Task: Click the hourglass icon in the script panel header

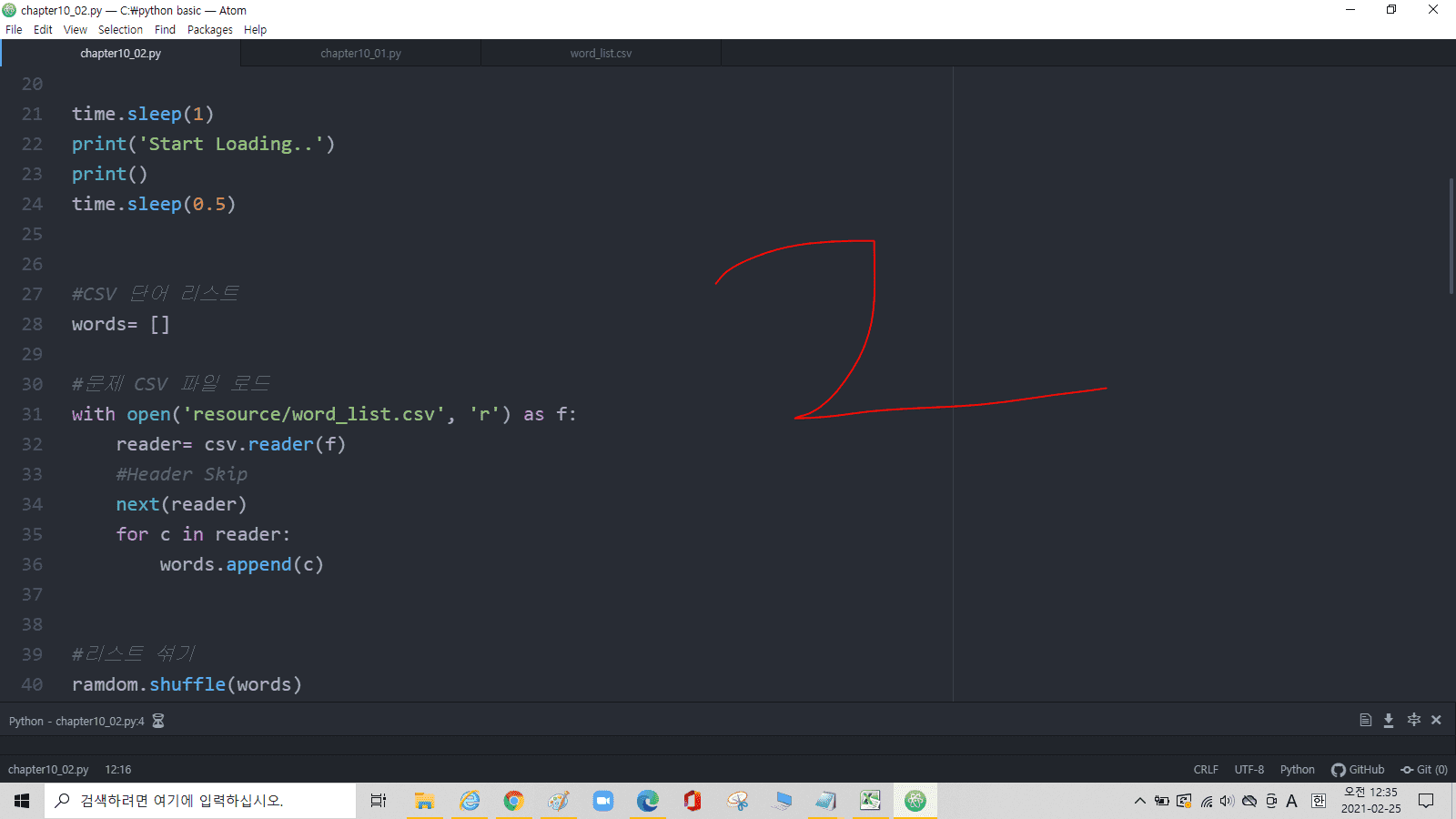Action: point(158,721)
